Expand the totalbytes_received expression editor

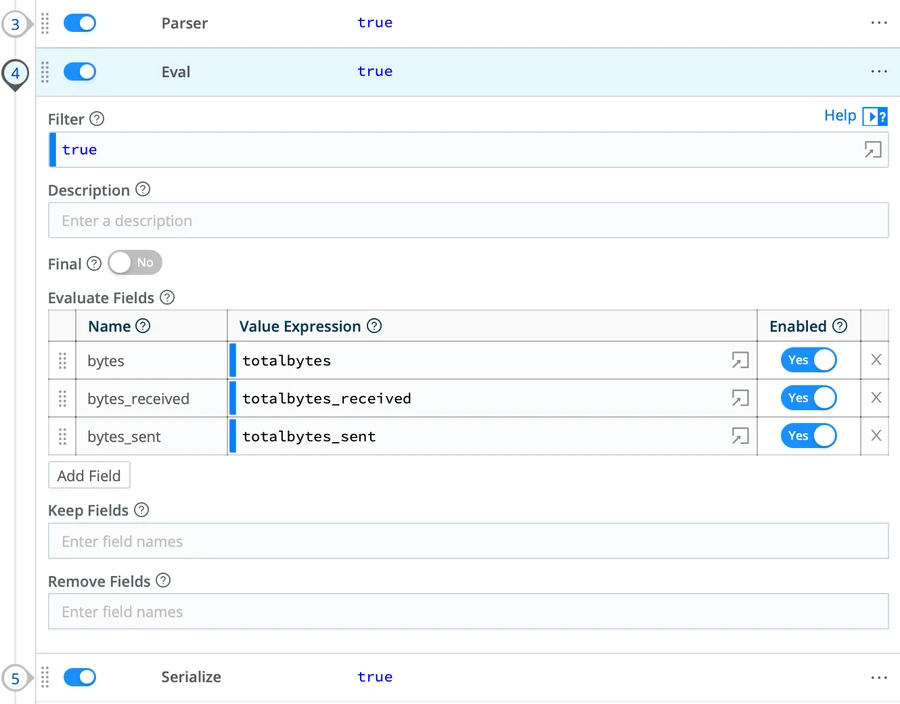tap(740, 398)
